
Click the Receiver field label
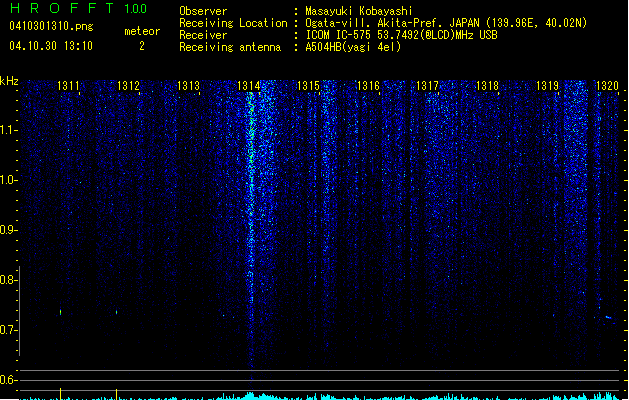203,35
